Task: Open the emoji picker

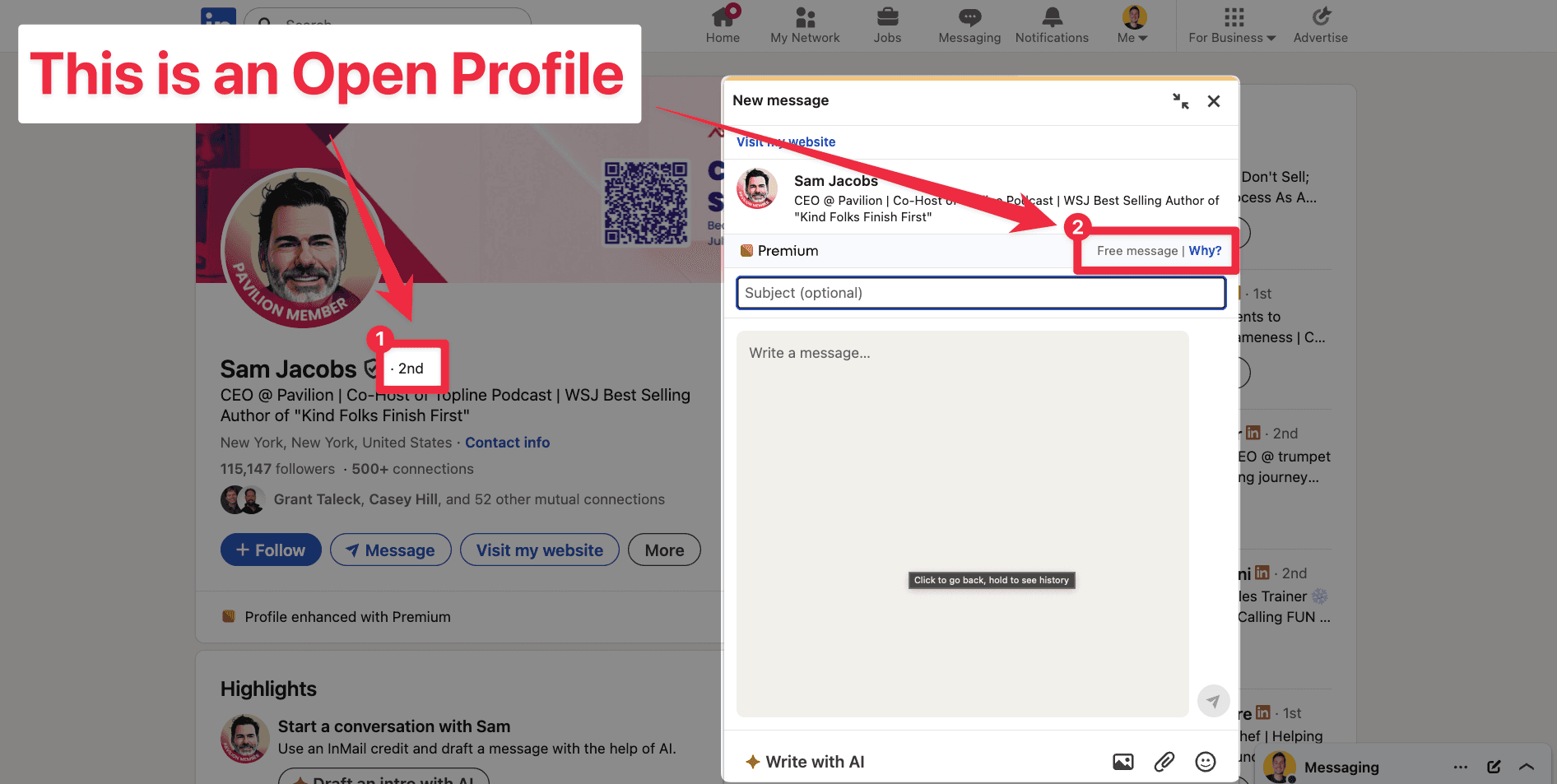Action: pyautogui.click(x=1206, y=762)
